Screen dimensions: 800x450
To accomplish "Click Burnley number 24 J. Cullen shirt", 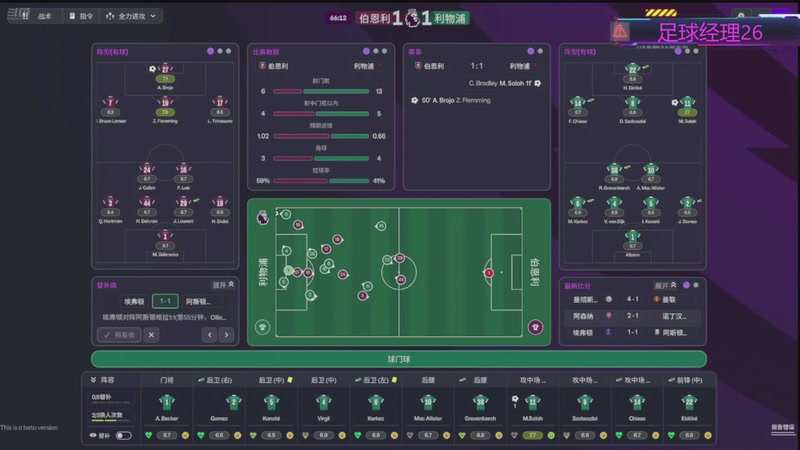I will point(147,169).
